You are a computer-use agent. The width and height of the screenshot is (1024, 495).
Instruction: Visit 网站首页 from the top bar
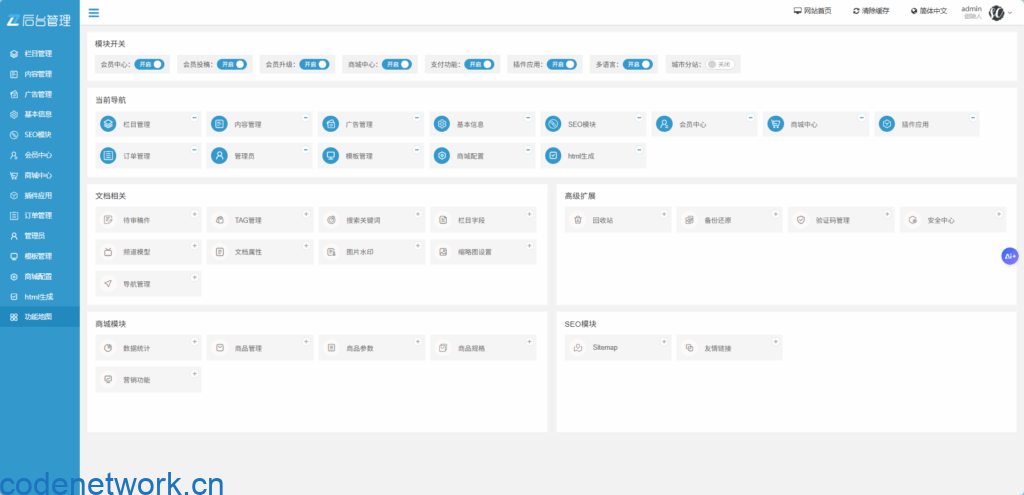tap(812, 11)
